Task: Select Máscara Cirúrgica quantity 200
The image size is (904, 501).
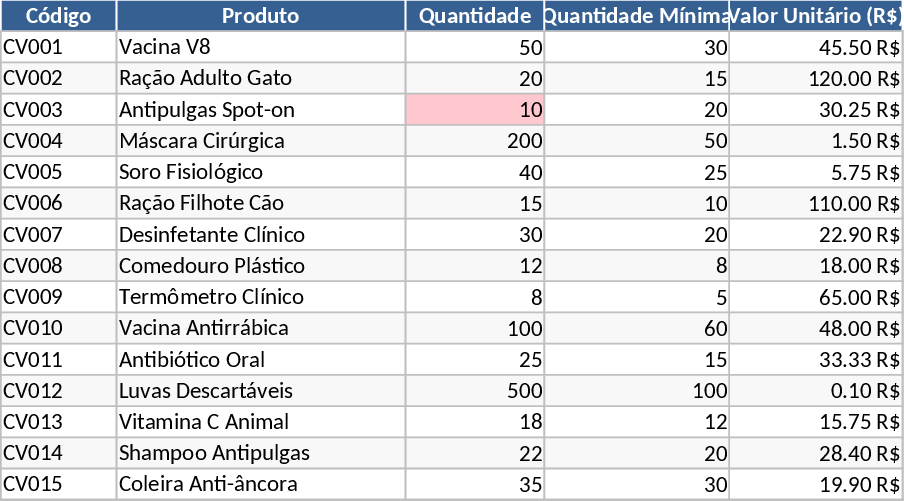Action: 474,141
